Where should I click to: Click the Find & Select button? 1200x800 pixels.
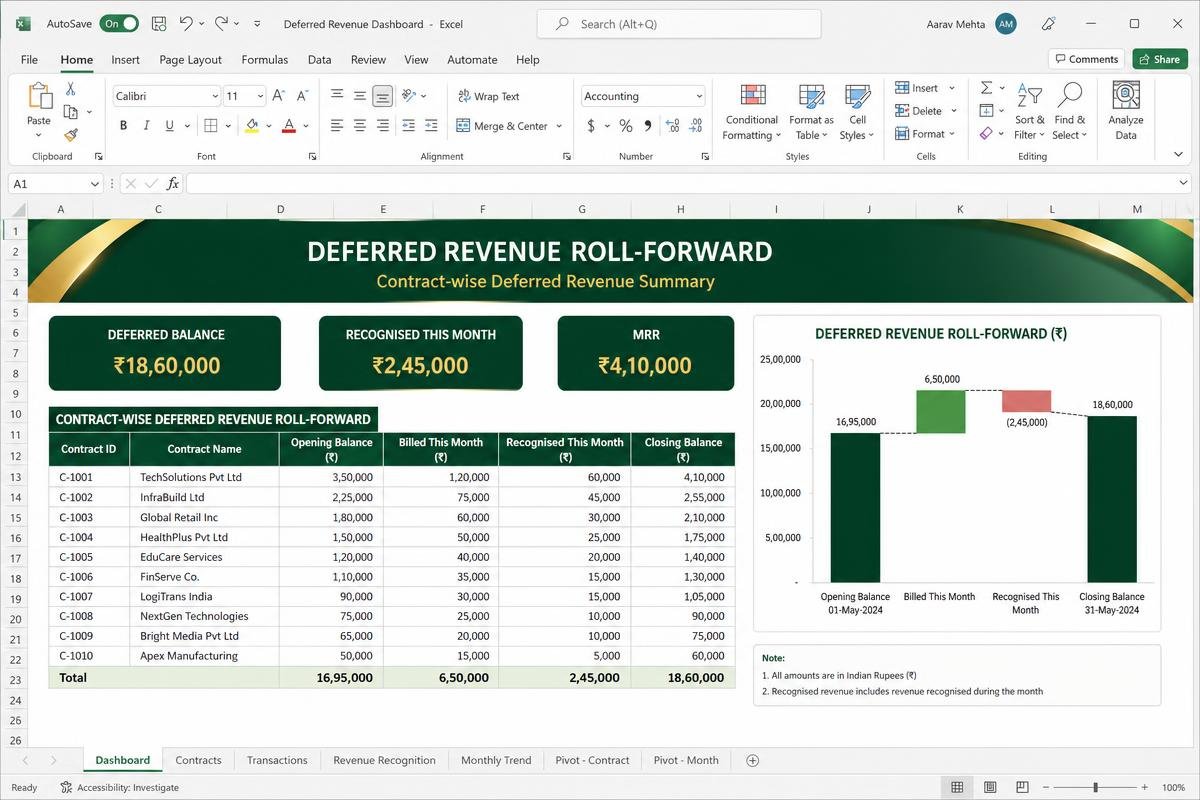1069,112
